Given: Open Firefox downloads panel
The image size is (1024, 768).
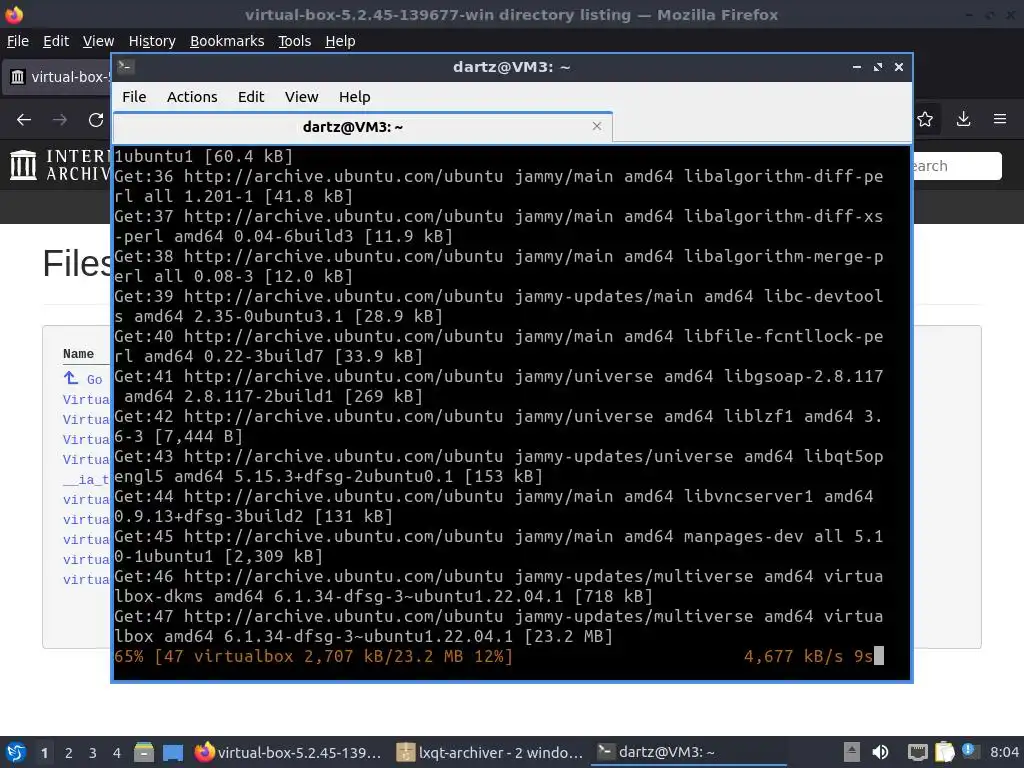Looking at the screenshot, I should 963,119.
